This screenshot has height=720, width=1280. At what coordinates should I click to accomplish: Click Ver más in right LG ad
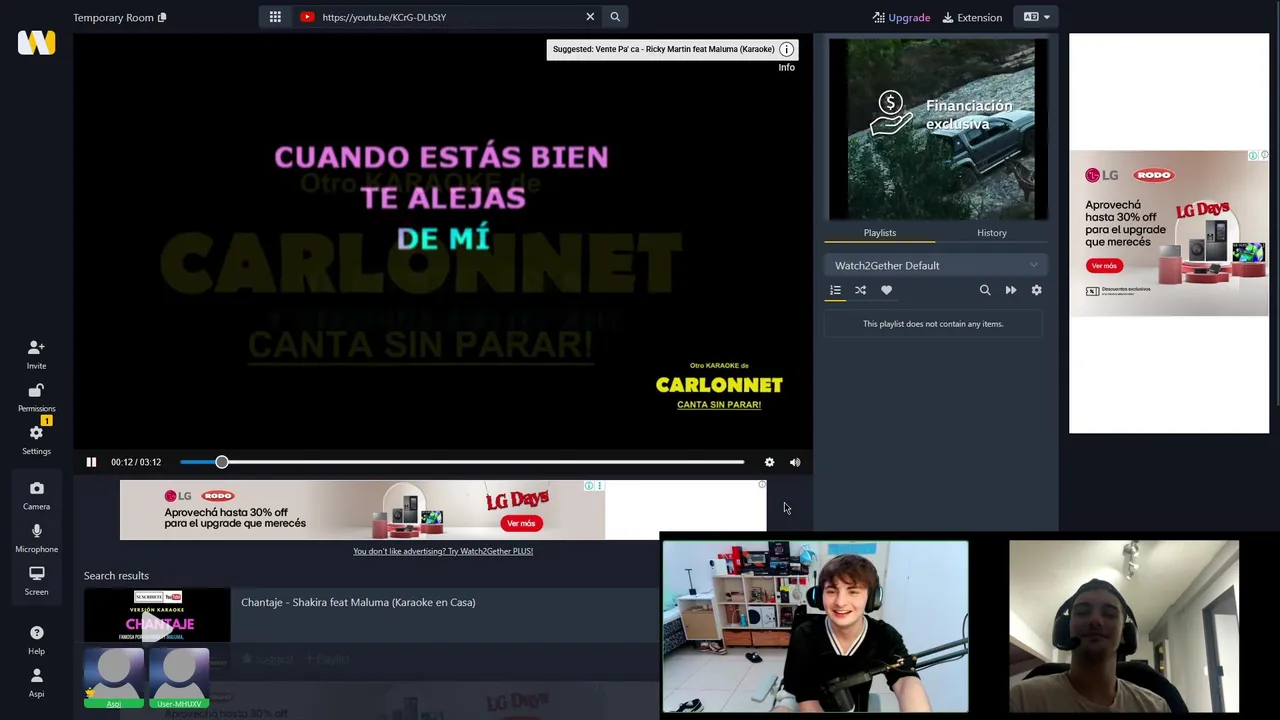(1104, 266)
